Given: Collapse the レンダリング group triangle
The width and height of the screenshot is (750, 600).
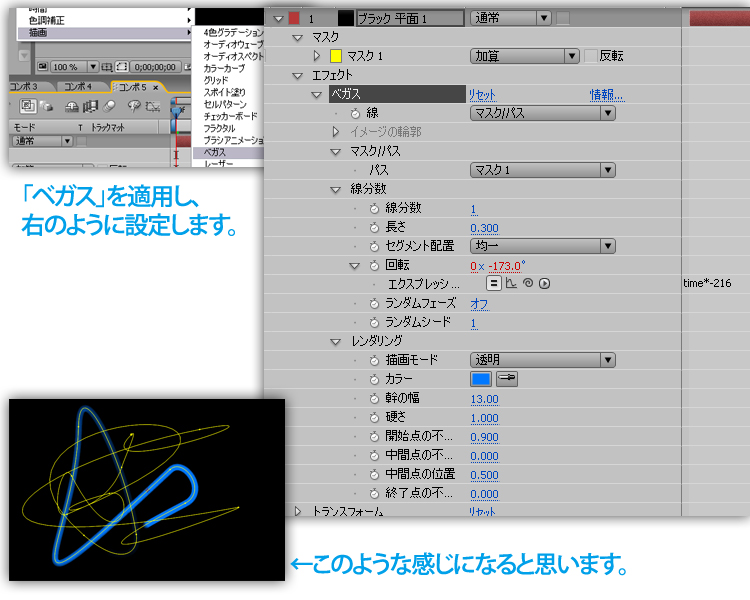Looking at the screenshot, I should (337, 342).
